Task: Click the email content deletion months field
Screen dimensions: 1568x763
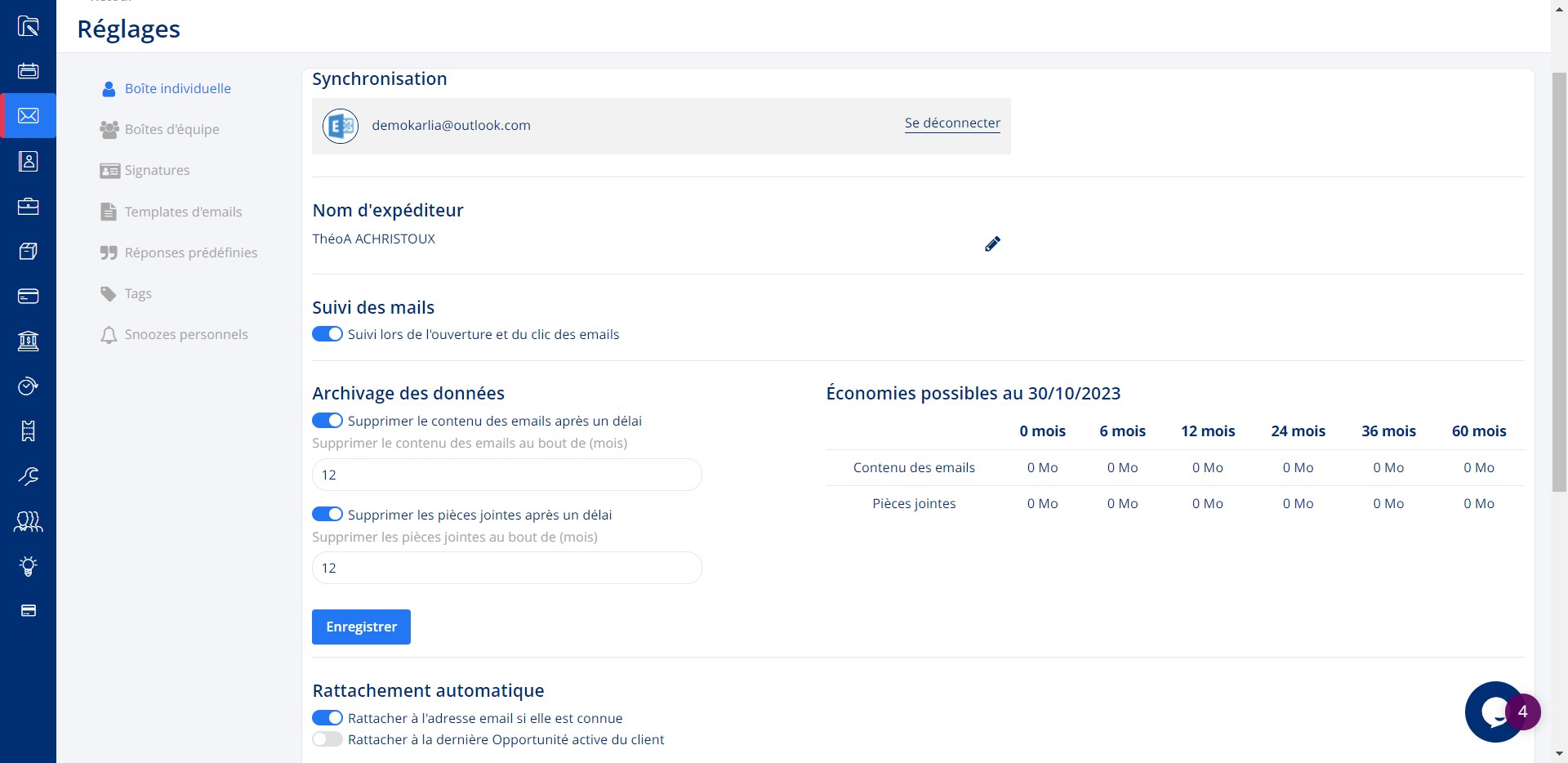Action: click(x=506, y=475)
